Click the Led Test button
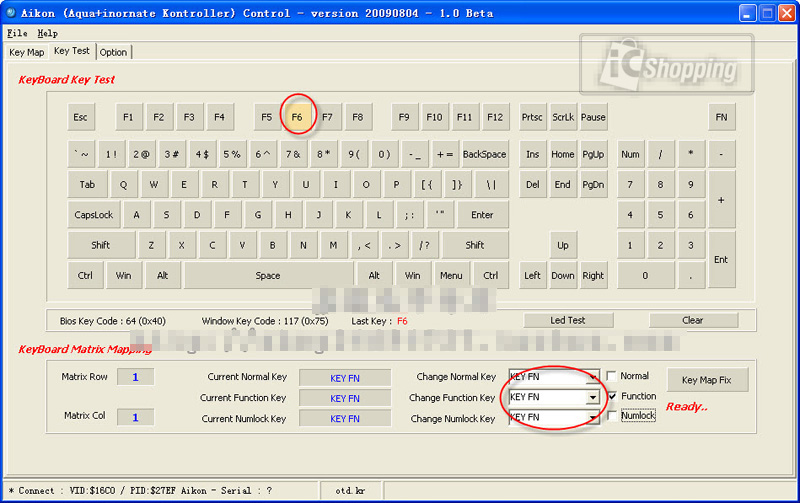 568,321
